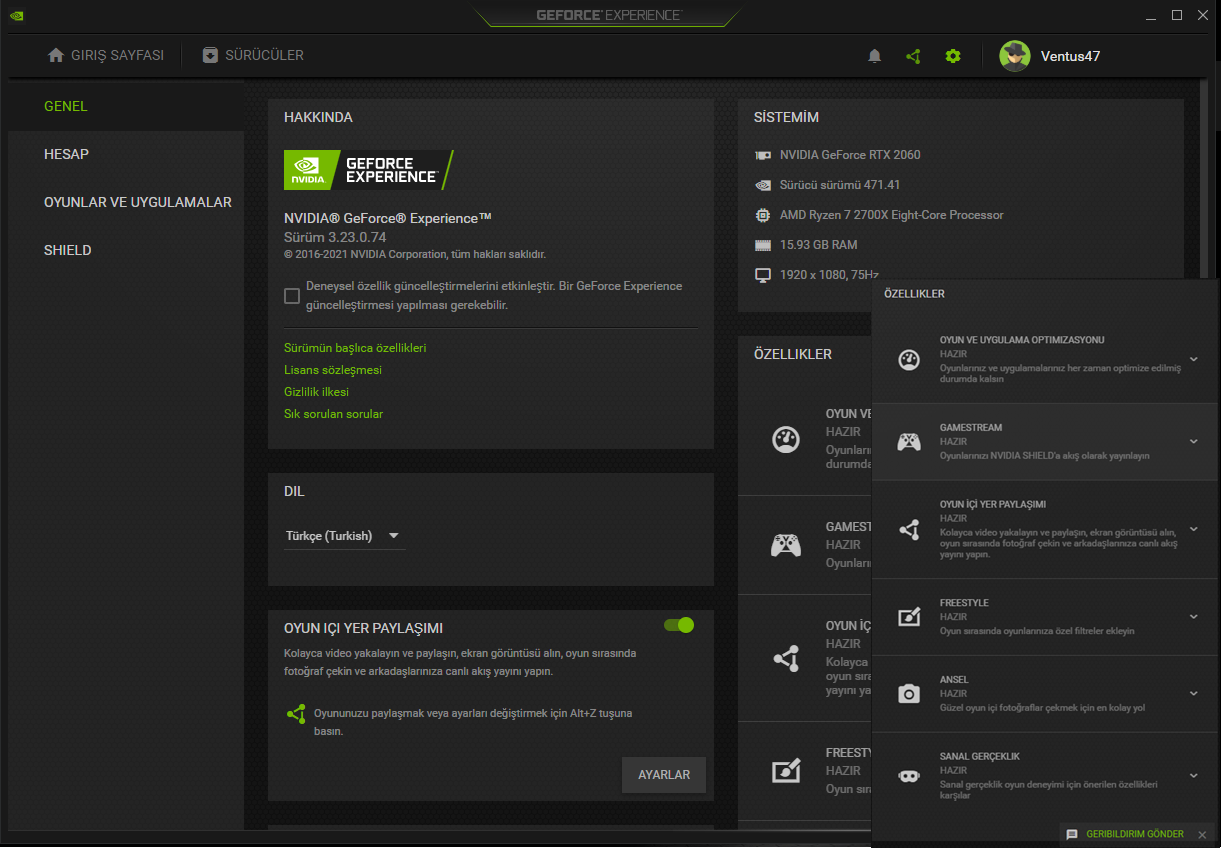Click the 'NVIDIA GeForce RTX 2060' text

850,155
